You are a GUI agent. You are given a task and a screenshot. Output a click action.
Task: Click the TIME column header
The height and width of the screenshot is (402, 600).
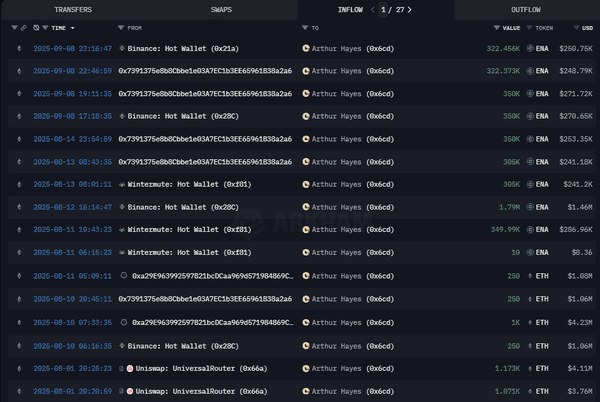63,29
